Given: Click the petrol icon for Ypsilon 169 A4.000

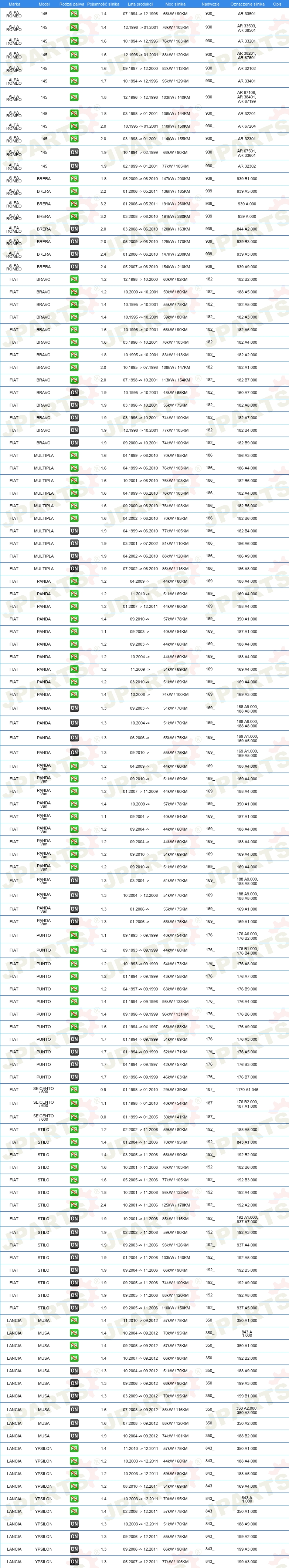Looking at the screenshot, I should tap(74, 1486).
